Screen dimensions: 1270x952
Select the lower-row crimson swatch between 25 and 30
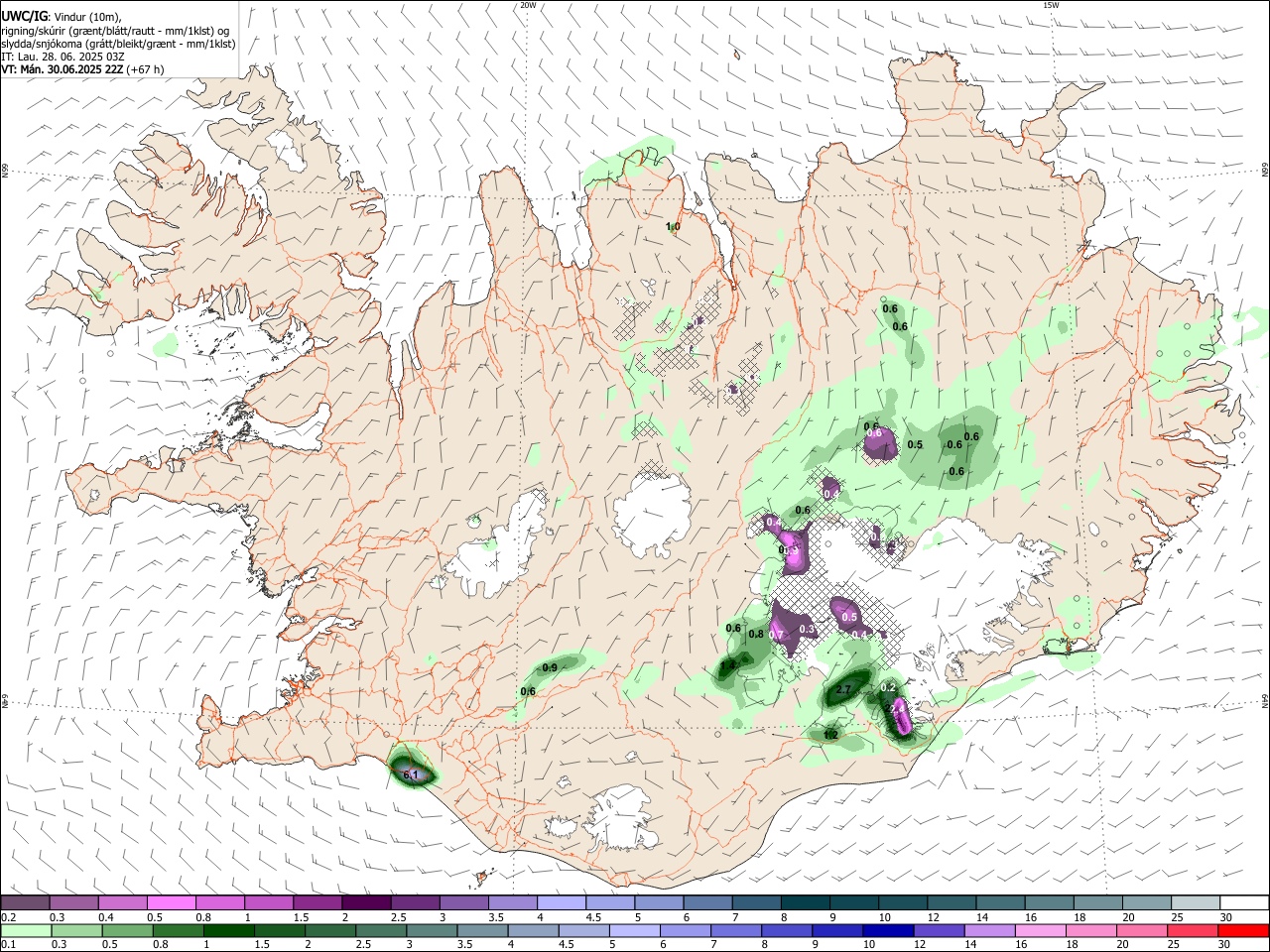[x=1194, y=930]
